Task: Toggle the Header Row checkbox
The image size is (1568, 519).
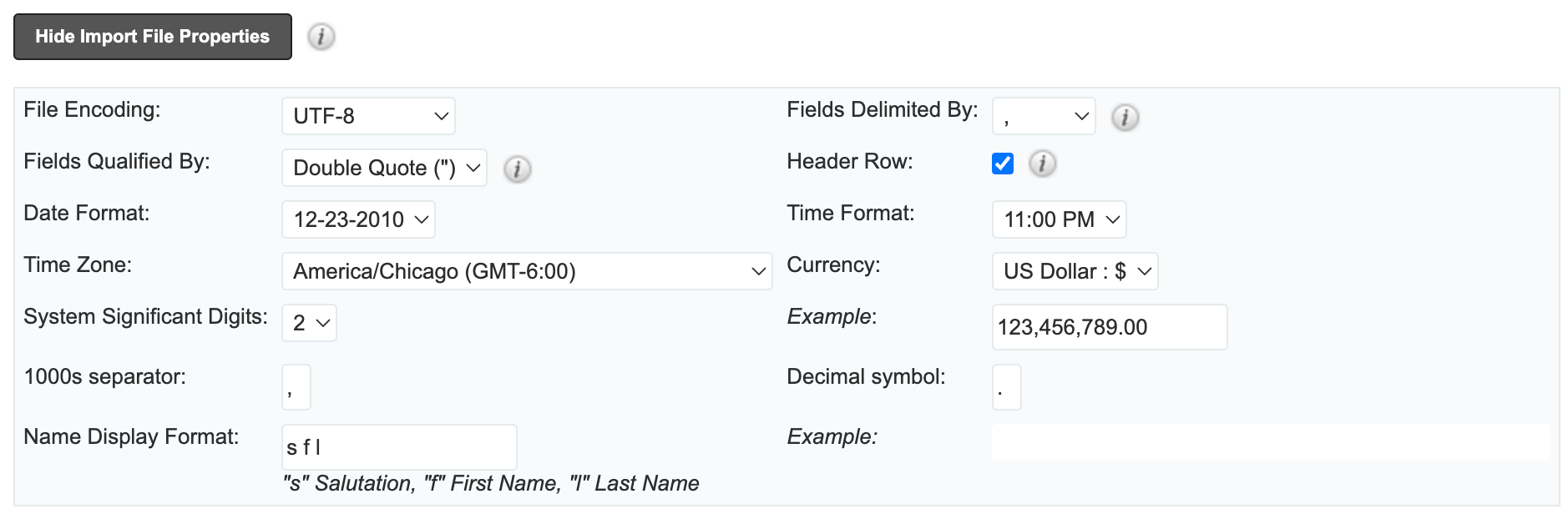Action: 1002,164
